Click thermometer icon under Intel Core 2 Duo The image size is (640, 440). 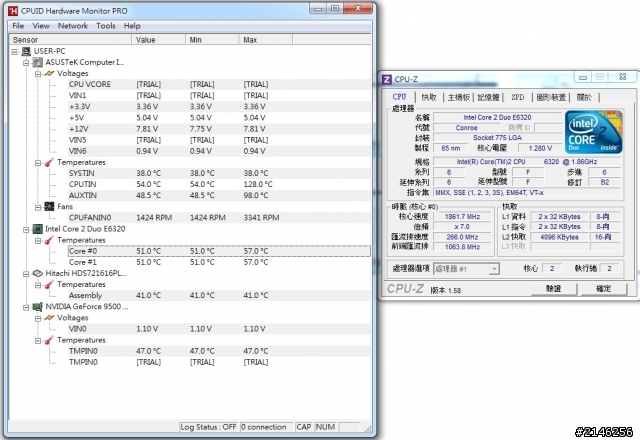coord(49,240)
